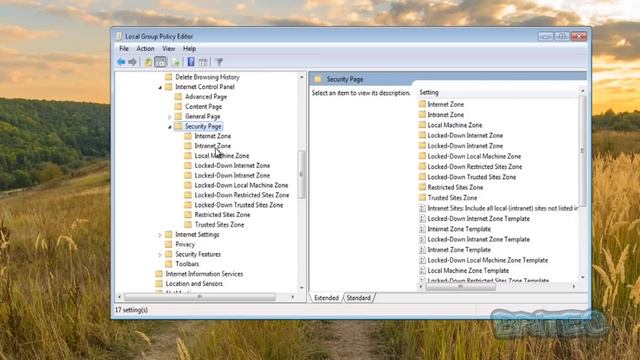This screenshot has height=360, width=640.
Task: Select Local Machine Zone in the tree
Action: (222, 156)
